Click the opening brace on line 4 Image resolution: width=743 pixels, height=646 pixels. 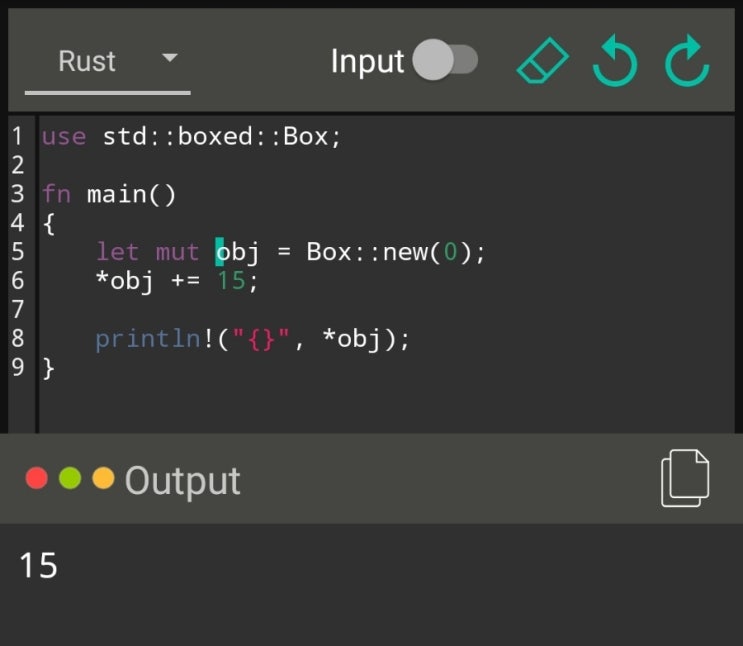(x=49, y=224)
